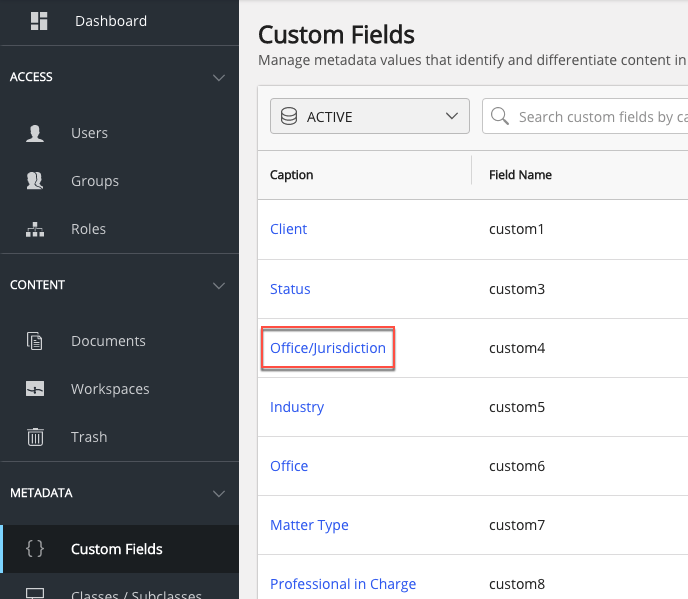Click the Workspaces icon in sidebar

pyautogui.click(x=35, y=389)
